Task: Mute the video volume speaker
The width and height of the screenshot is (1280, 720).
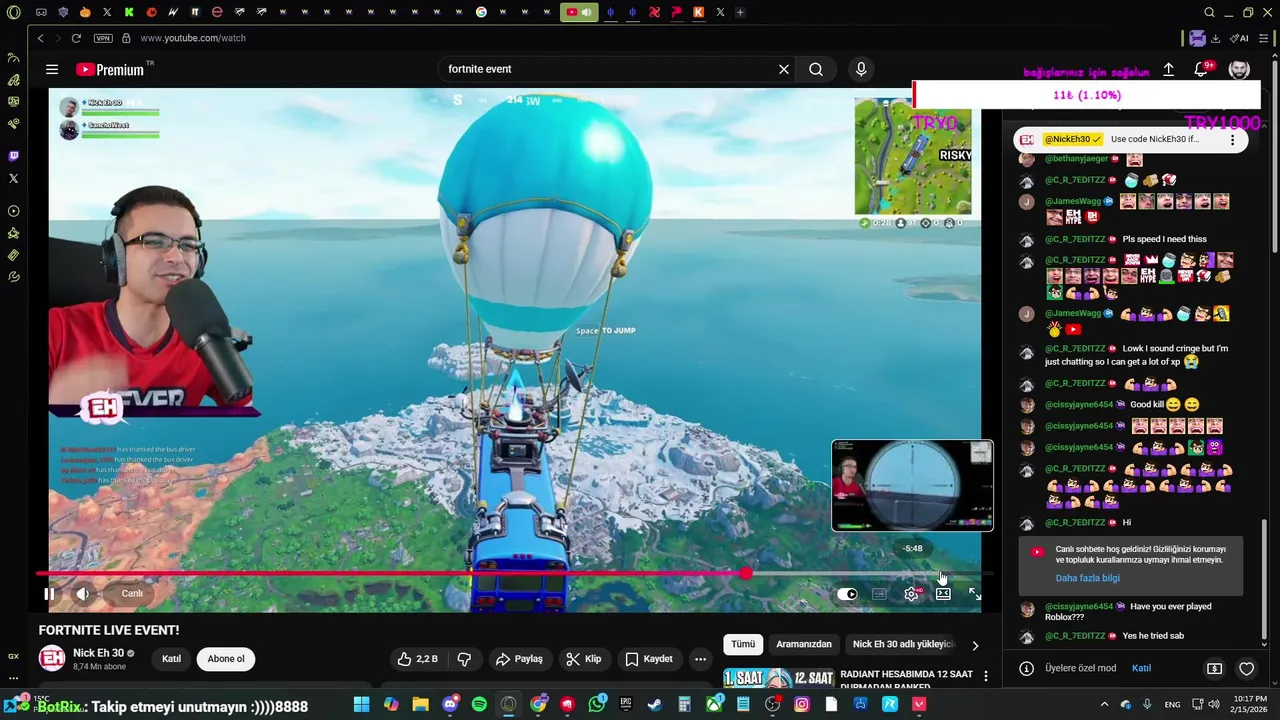Action: pyautogui.click(x=83, y=594)
